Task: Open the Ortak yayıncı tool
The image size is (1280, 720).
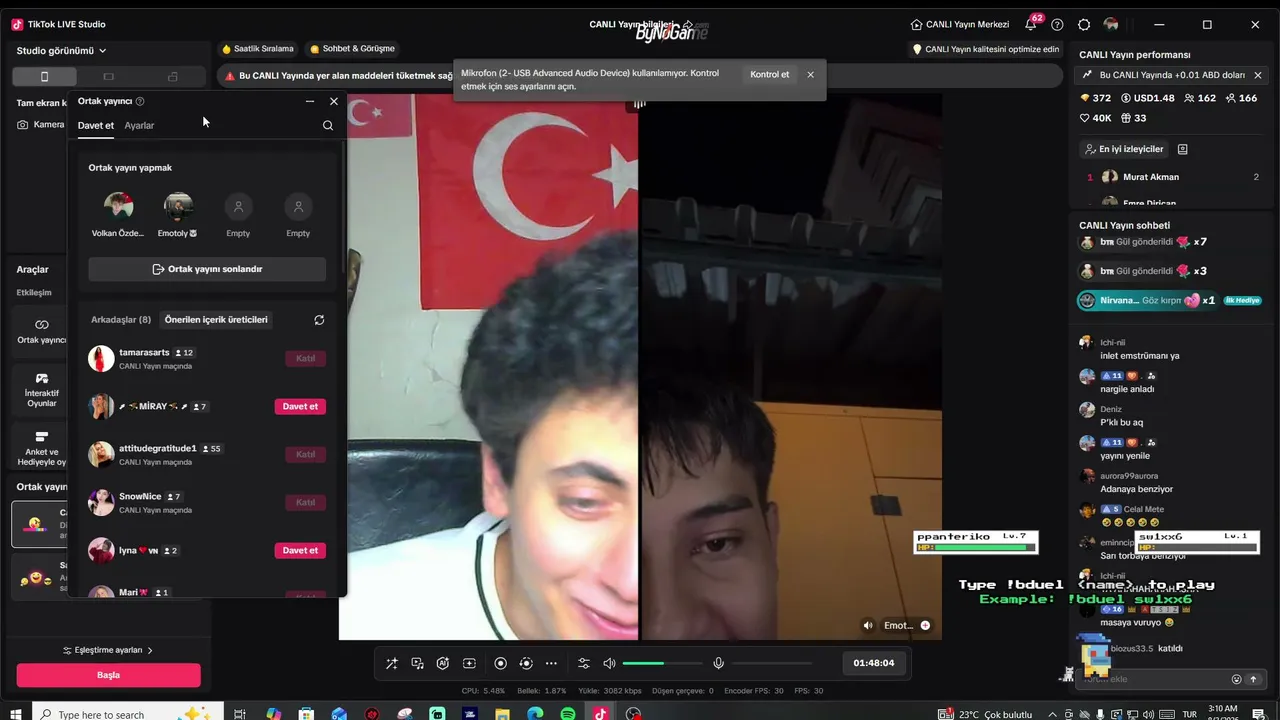Action: click(x=42, y=331)
